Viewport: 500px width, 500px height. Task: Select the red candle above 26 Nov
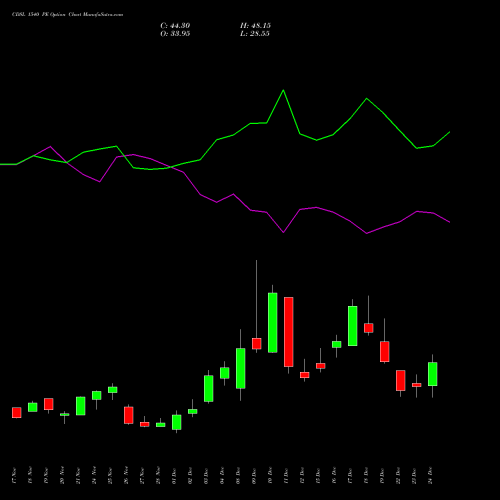[129, 415]
